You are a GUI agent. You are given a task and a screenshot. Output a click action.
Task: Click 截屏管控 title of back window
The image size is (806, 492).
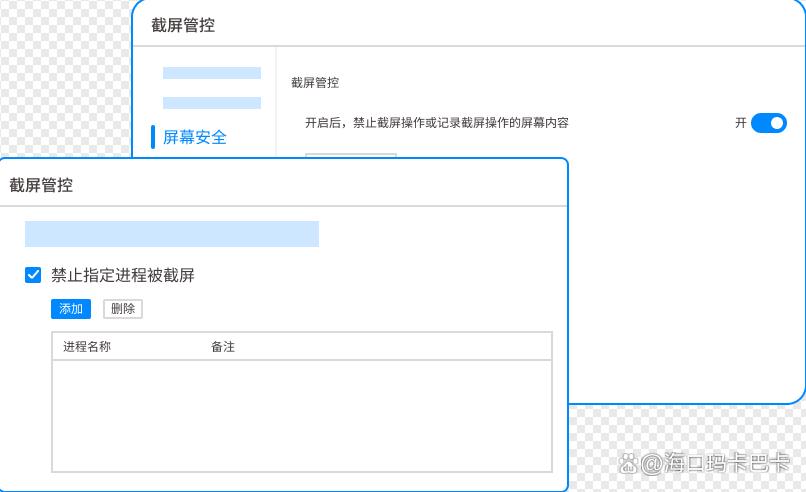pyautogui.click(x=183, y=25)
